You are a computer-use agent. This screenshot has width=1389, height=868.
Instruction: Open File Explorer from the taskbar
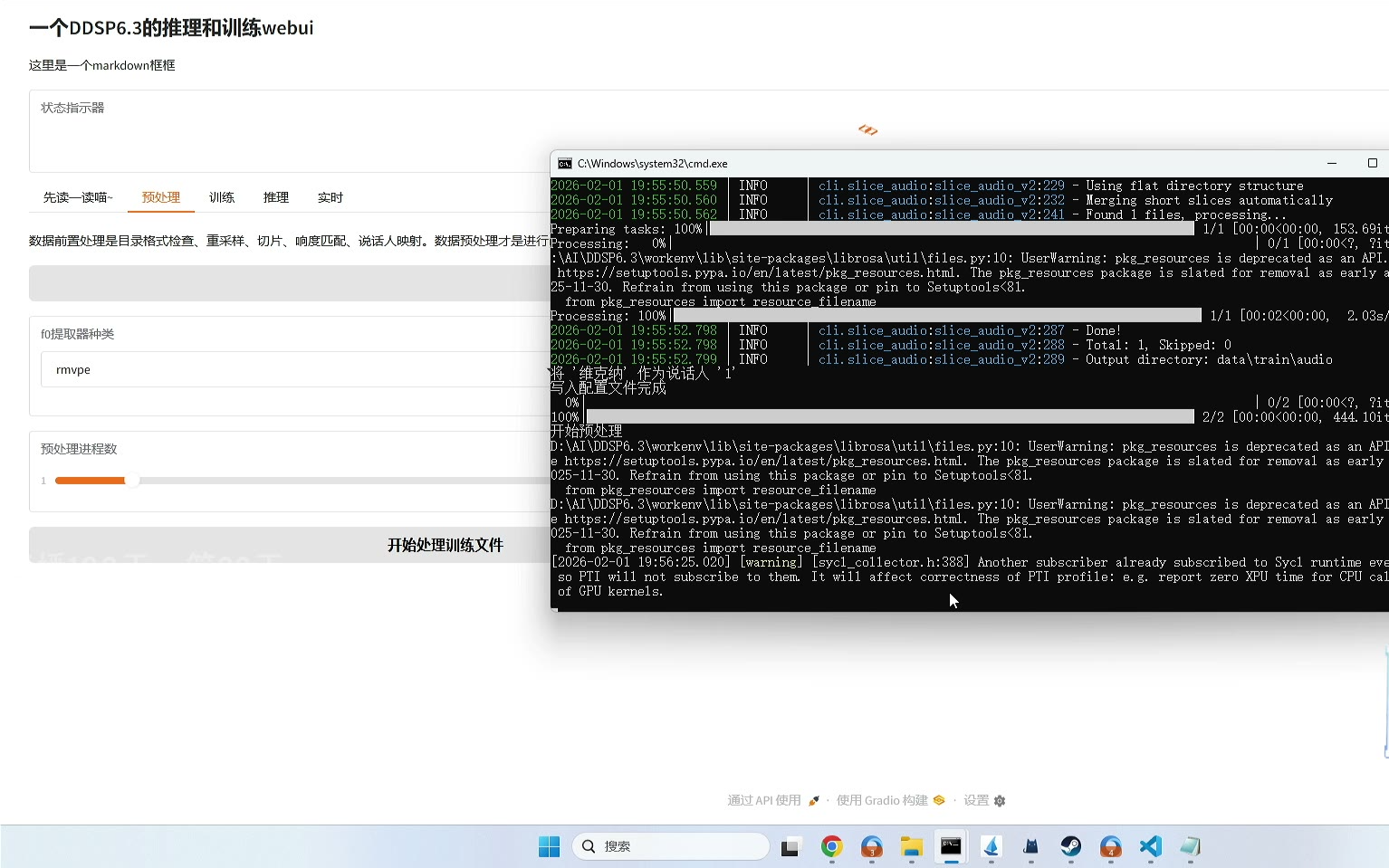point(911,846)
